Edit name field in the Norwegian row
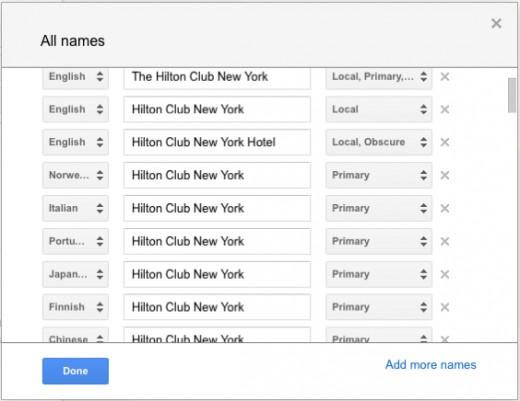Screen dimensions: 520x401 pyautogui.click(x=217, y=175)
